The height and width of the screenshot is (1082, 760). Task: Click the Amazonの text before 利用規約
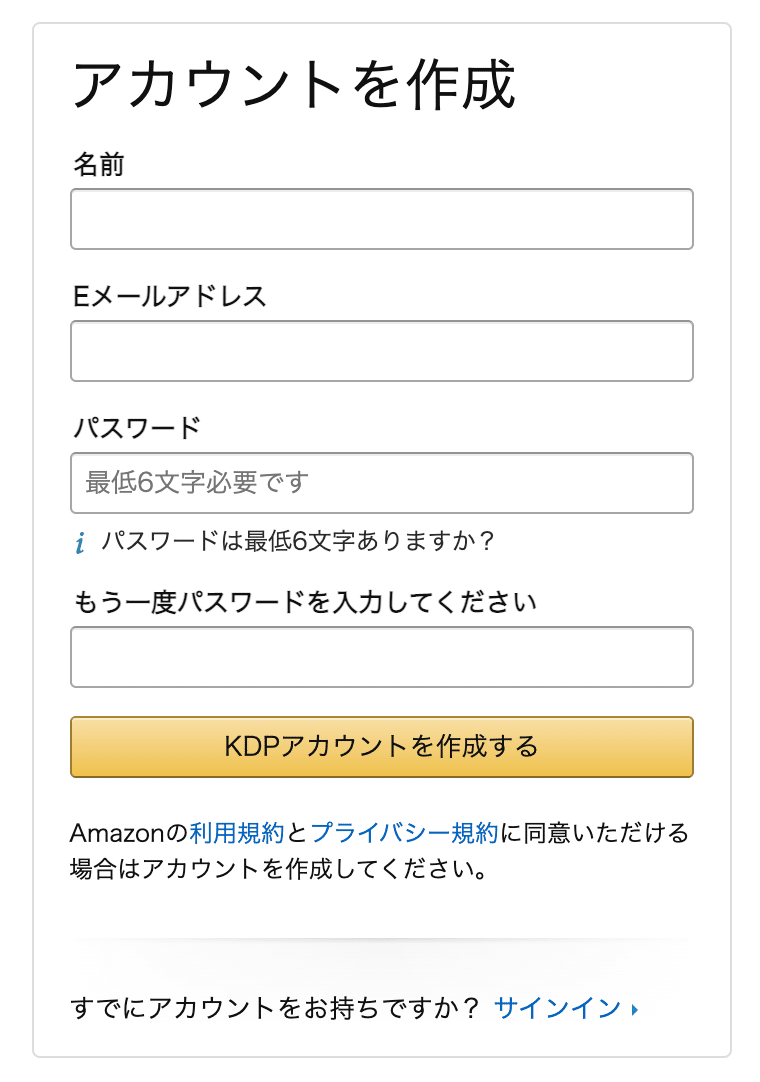pyautogui.click(x=129, y=833)
